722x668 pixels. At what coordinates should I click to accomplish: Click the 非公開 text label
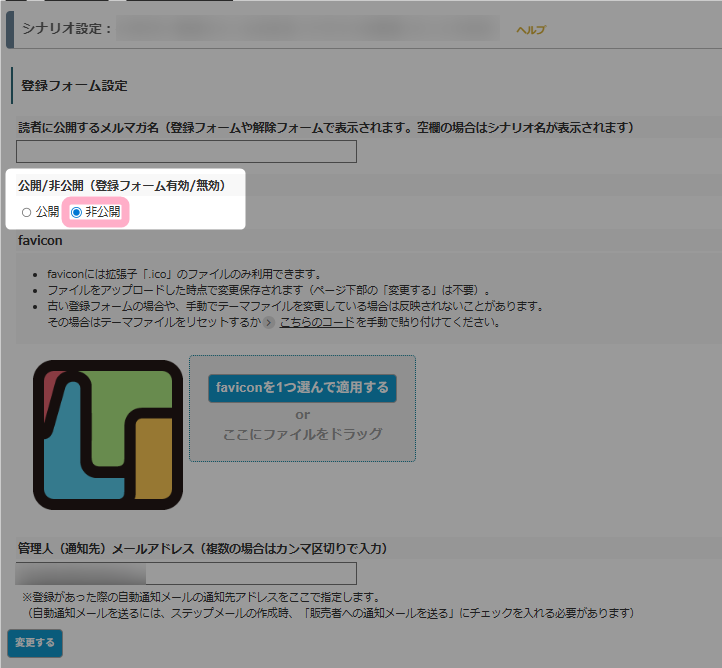click(x=102, y=212)
